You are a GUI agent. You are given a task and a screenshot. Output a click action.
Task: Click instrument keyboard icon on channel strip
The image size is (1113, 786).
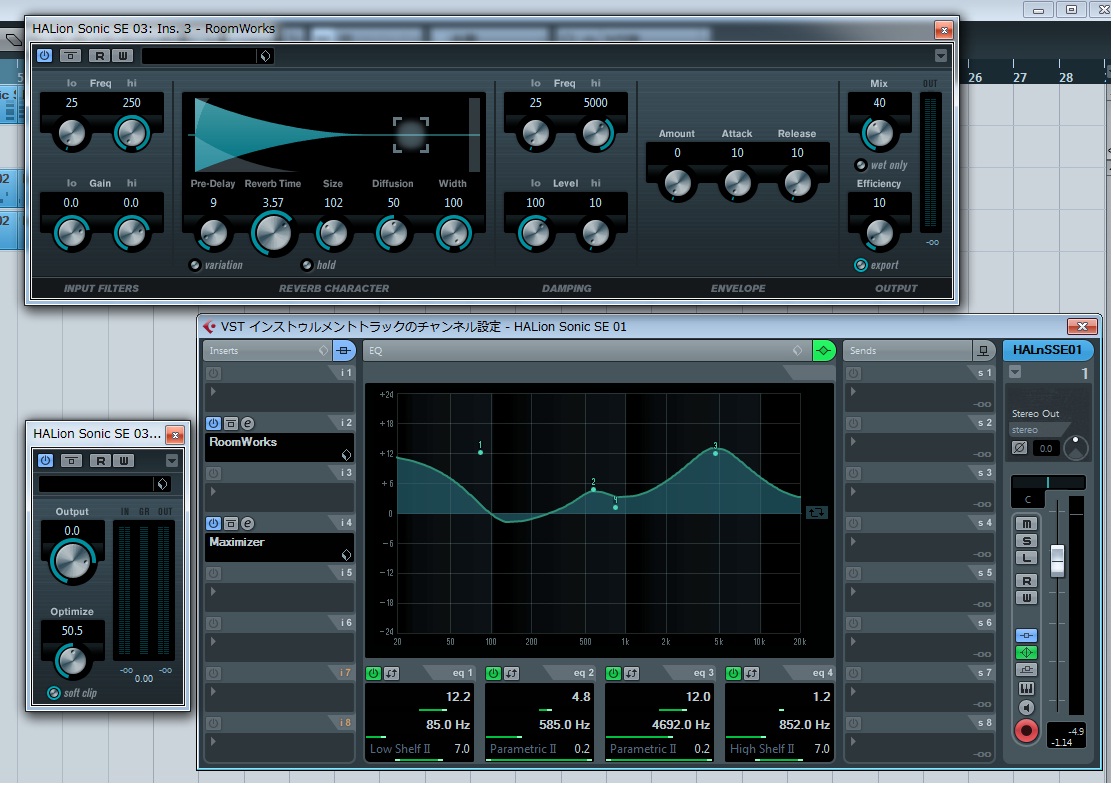click(x=1026, y=689)
